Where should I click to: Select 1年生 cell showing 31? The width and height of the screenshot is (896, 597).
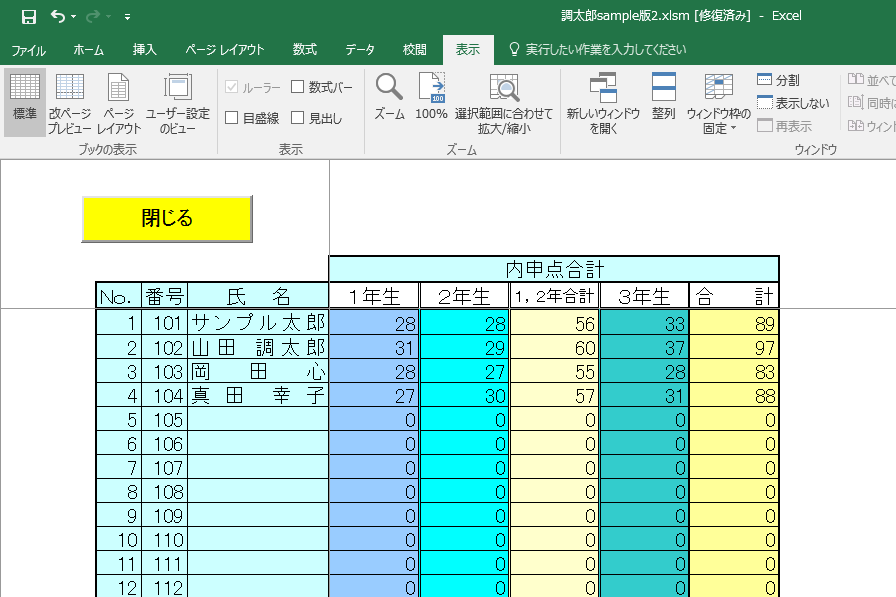click(x=374, y=347)
